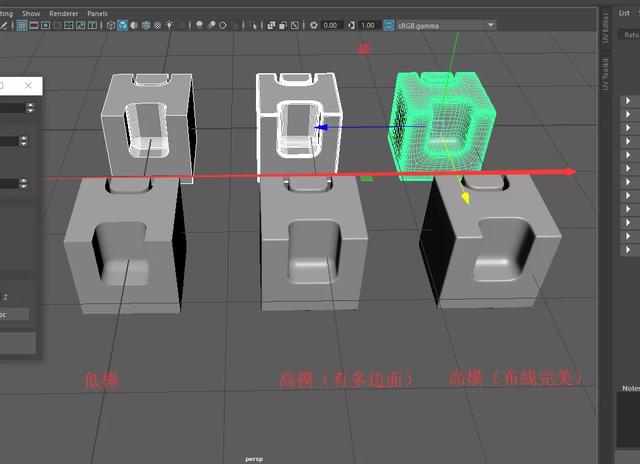This screenshot has height=464, width=640.
Task: Enable the Wireframe display cube icon
Action: pos(108,25)
